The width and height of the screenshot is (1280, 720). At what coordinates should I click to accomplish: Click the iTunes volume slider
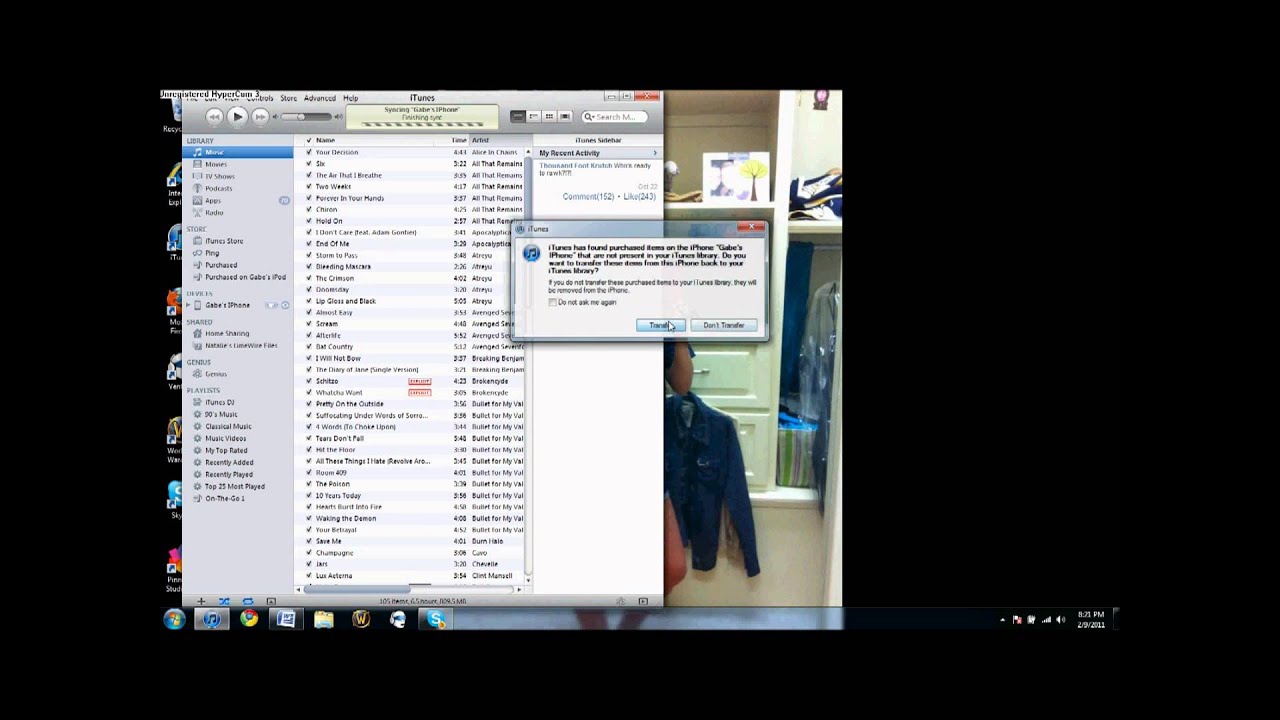pos(306,117)
